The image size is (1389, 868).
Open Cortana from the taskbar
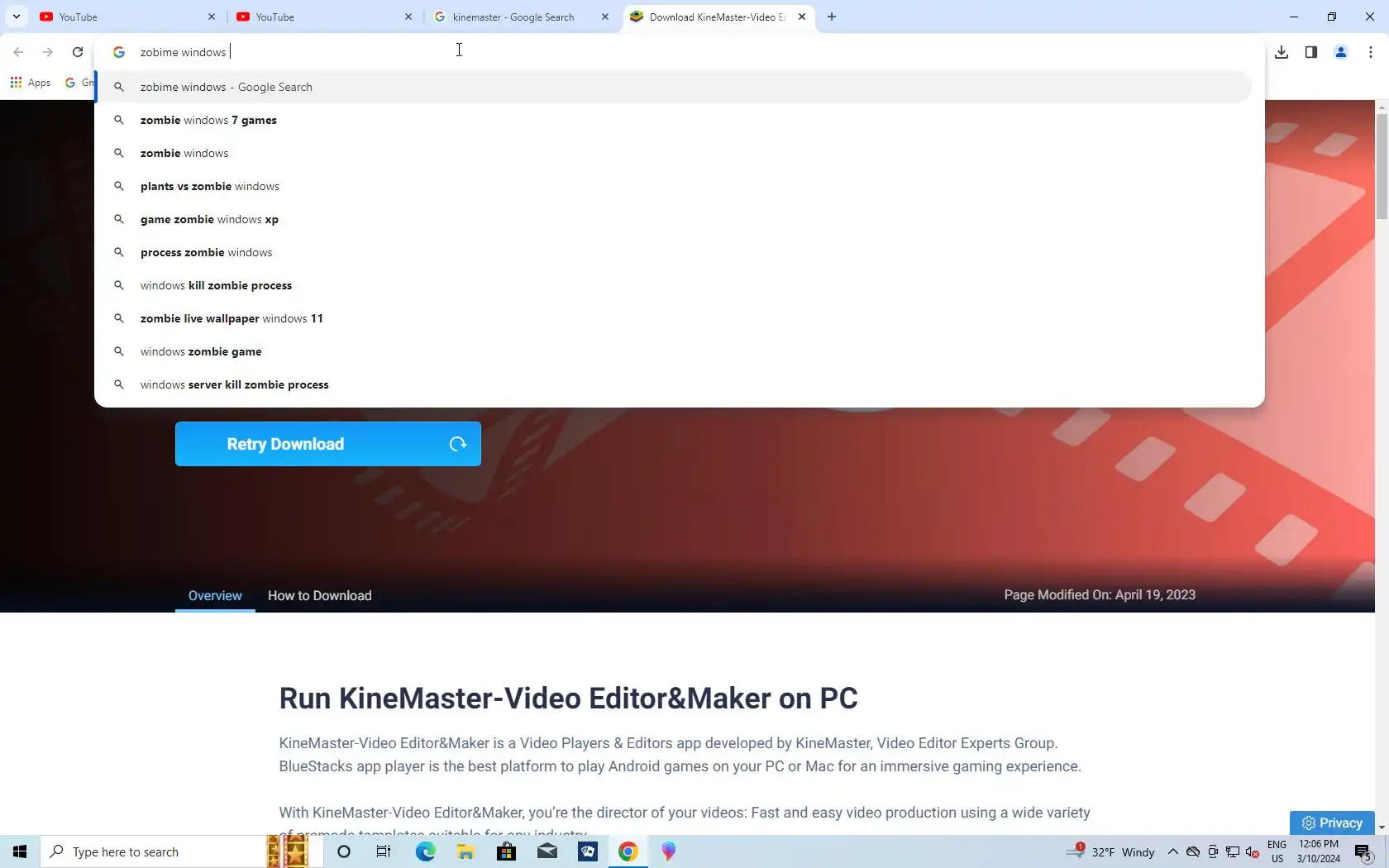click(x=344, y=851)
